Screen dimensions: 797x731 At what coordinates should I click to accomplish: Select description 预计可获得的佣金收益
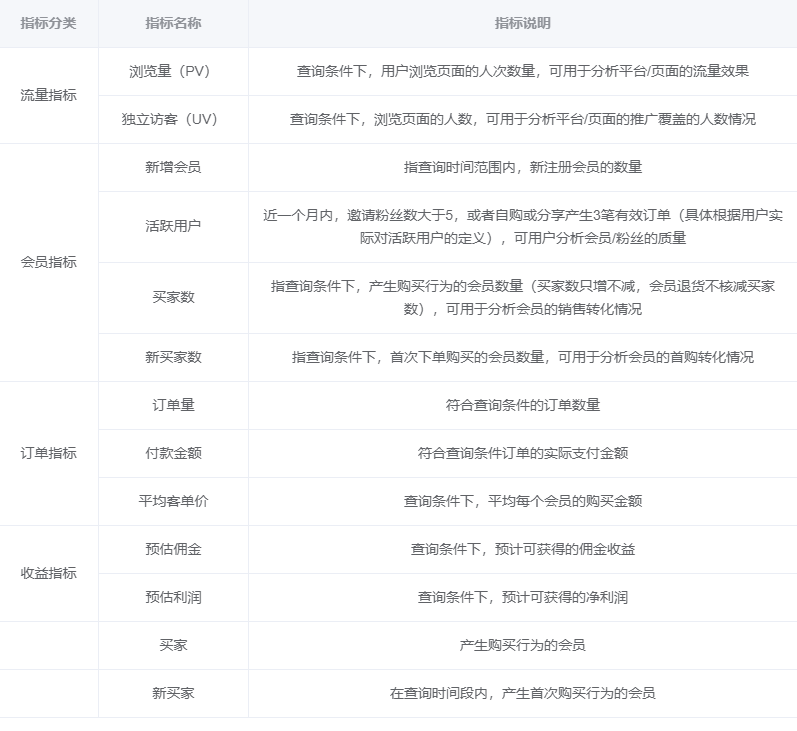523,549
